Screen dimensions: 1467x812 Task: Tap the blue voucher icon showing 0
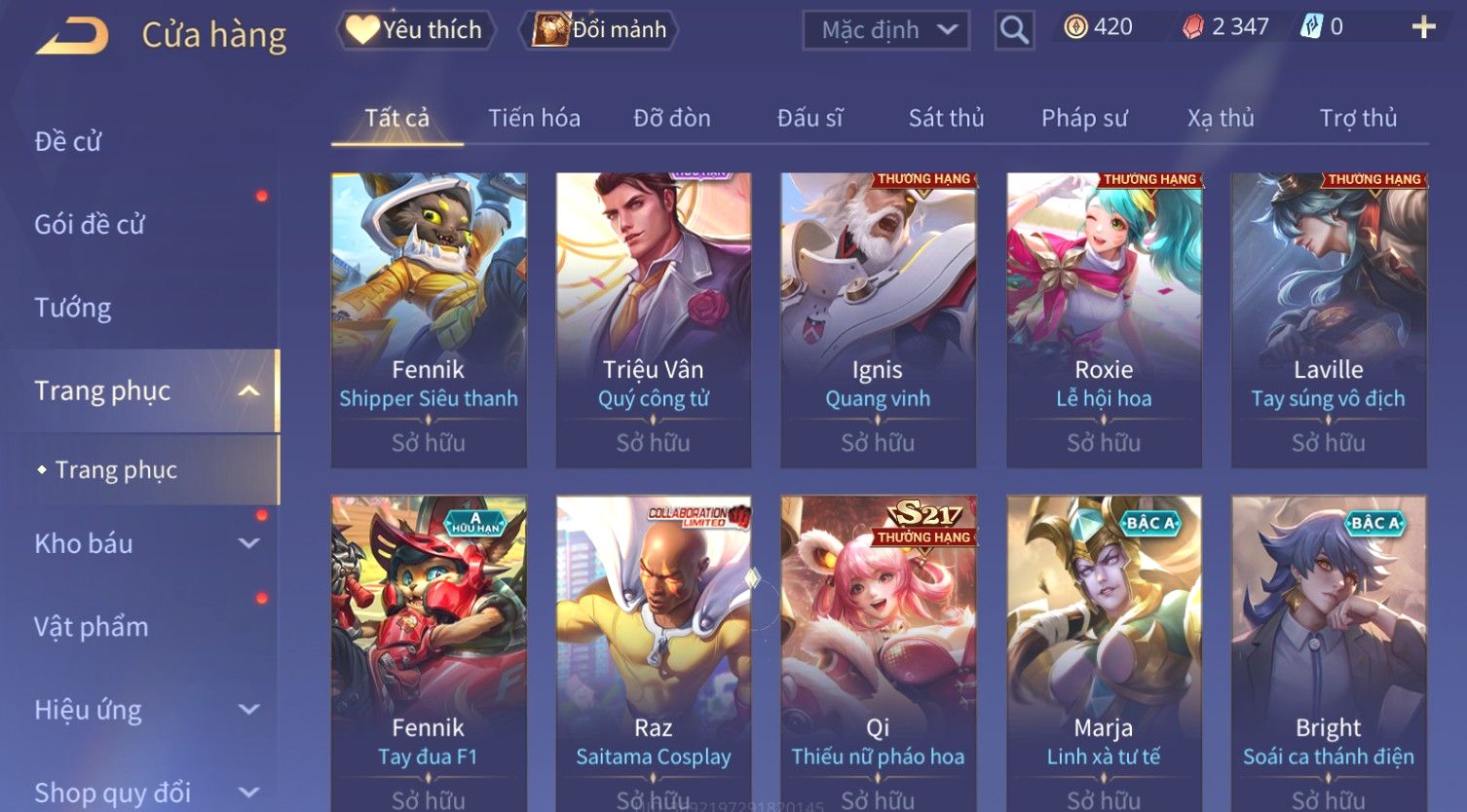coord(1311,27)
